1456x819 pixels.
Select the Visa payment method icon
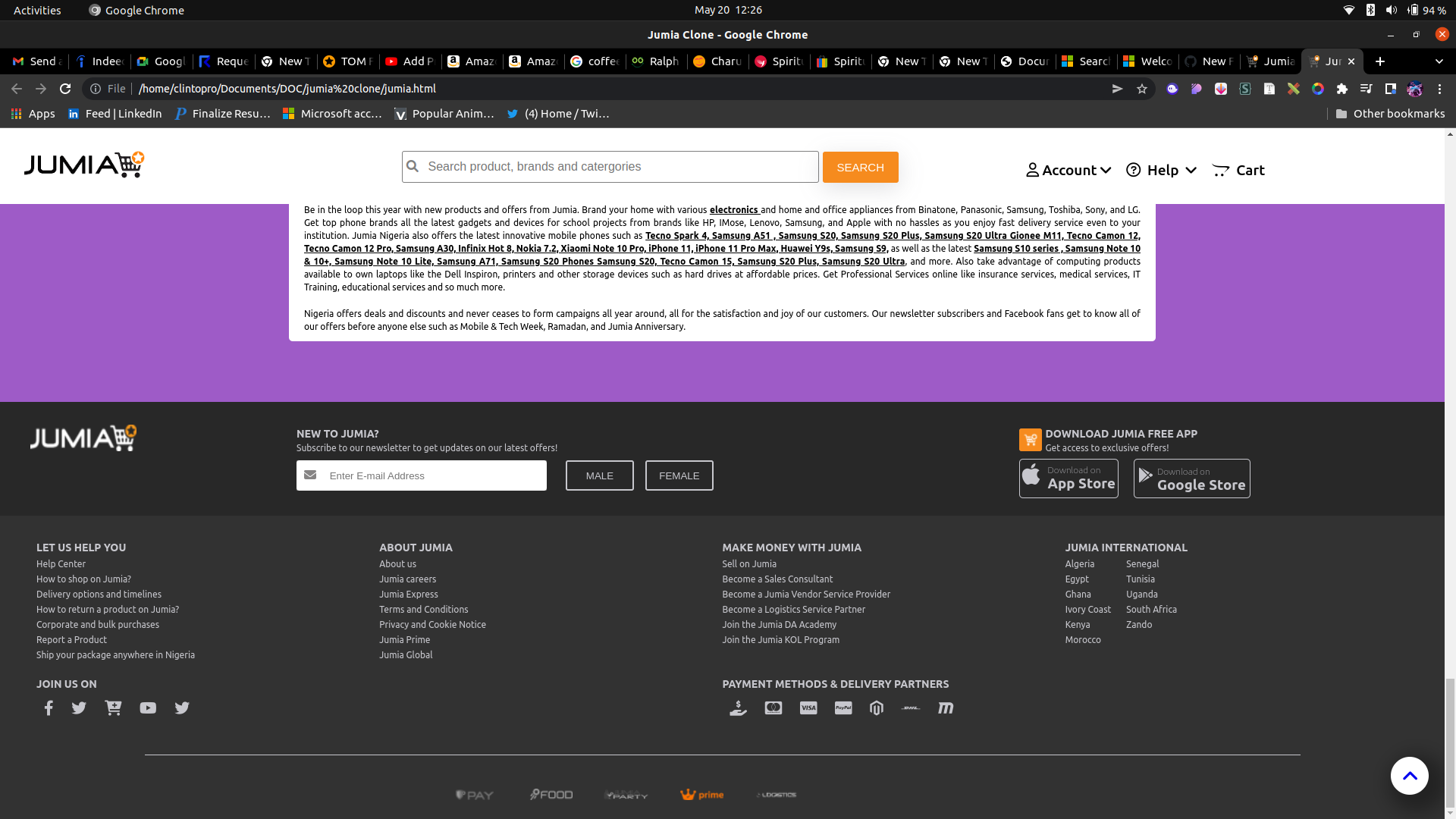tap(808, 708)
